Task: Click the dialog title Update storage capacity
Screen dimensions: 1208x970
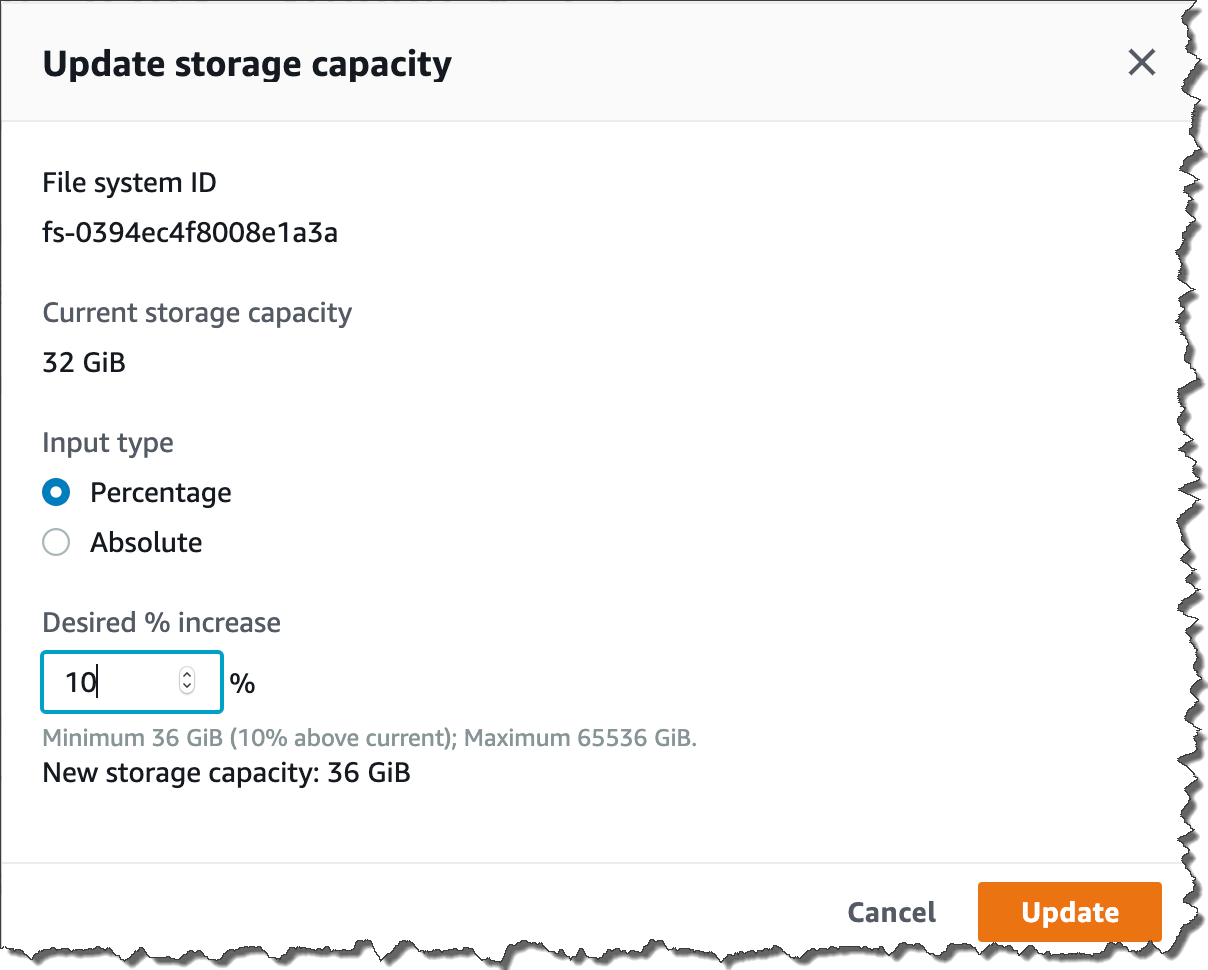Action: click(247, 64)
